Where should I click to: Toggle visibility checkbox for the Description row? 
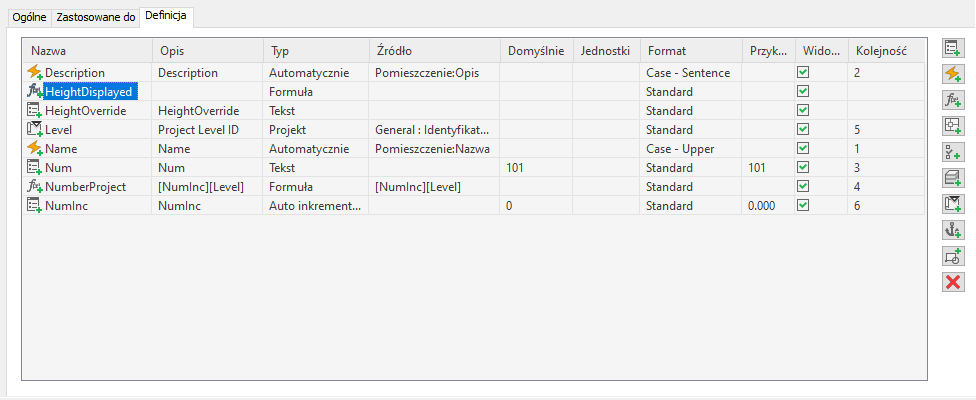click(802, 73)
